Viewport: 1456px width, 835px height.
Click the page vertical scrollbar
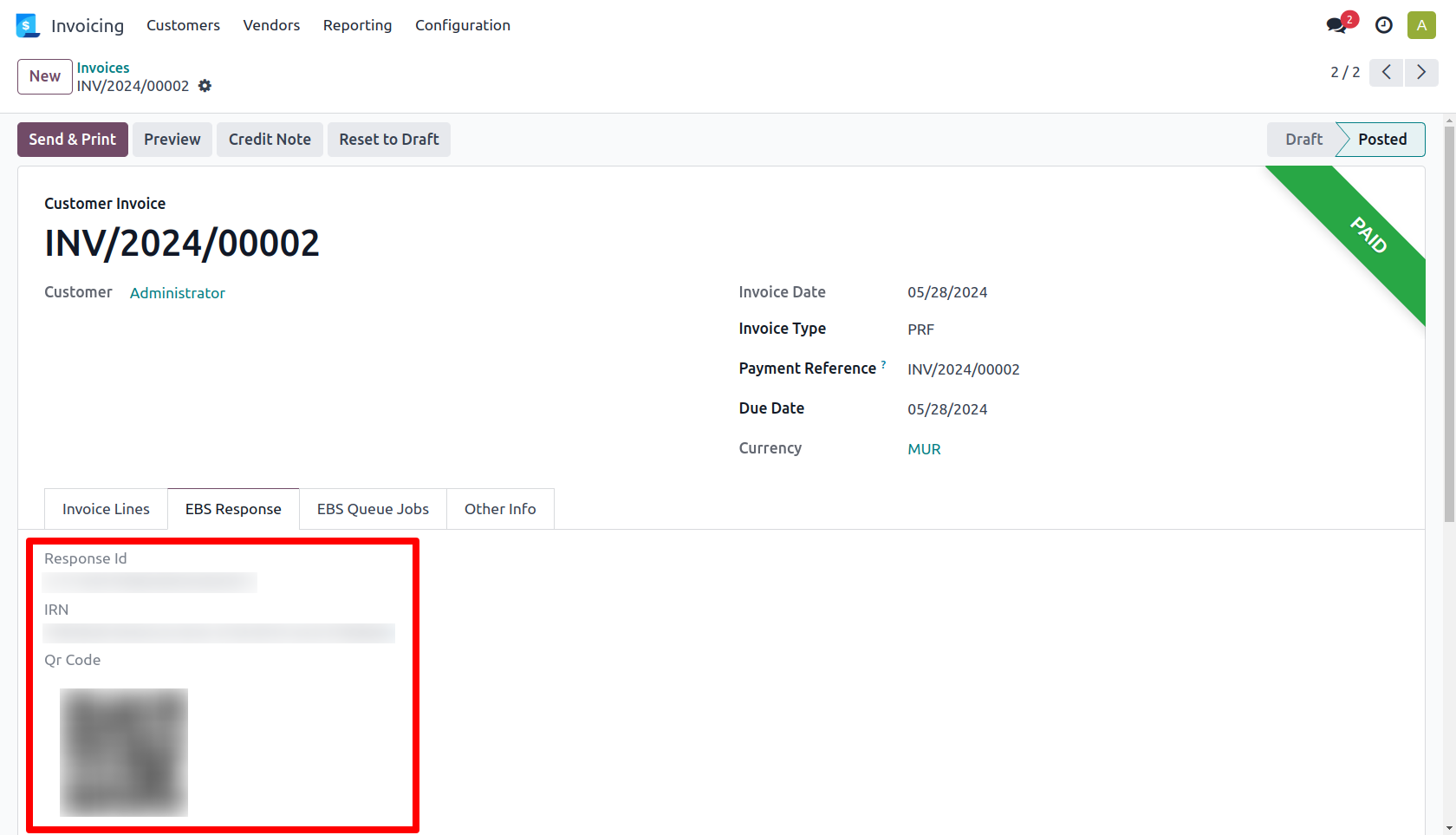[1449, 325]
